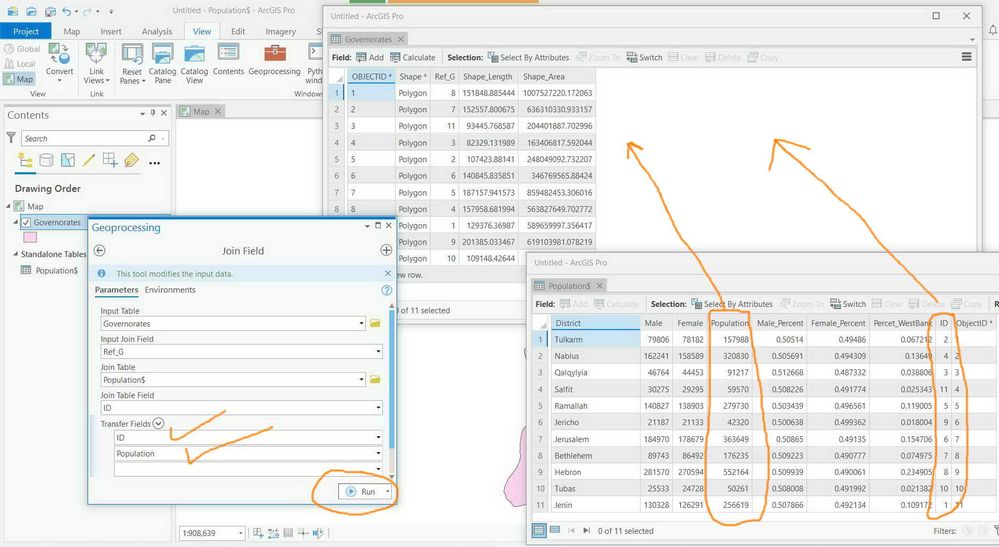Open the Join Table Field dropdown

tap(378, 408)
